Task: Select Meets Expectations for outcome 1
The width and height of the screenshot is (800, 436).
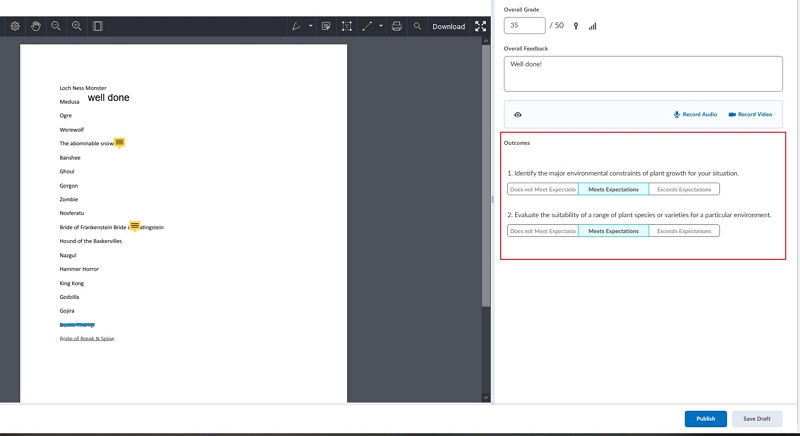Action: click(x=614, y=189)
